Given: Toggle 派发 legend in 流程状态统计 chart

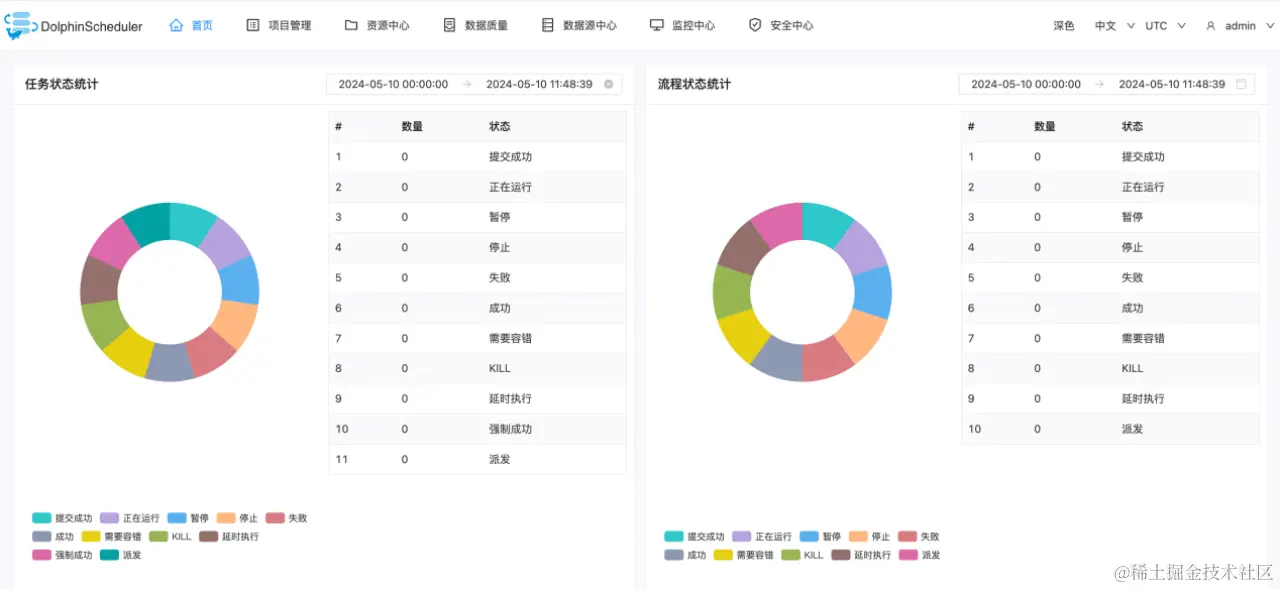Looking at the screenshot, I should click(919, 554).
